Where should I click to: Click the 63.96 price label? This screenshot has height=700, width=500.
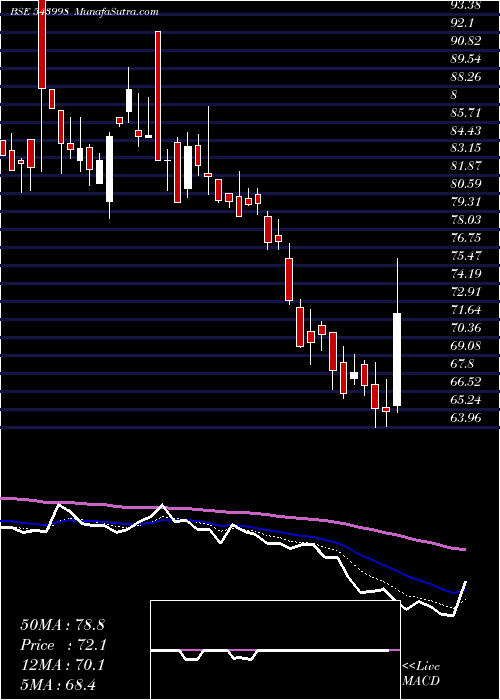pos(467,418)
